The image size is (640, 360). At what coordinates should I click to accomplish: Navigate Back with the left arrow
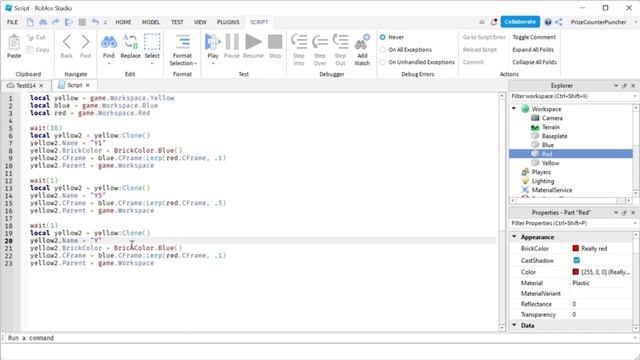[67, 42]
